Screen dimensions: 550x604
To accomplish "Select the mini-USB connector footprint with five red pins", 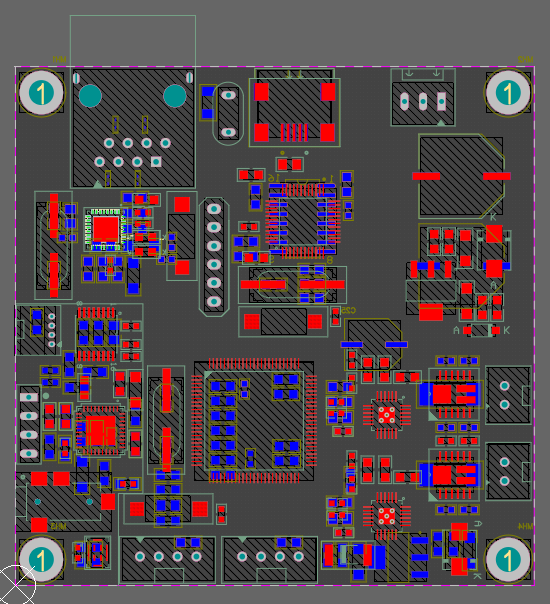I will pyautogui.click(x=295, y=107).
